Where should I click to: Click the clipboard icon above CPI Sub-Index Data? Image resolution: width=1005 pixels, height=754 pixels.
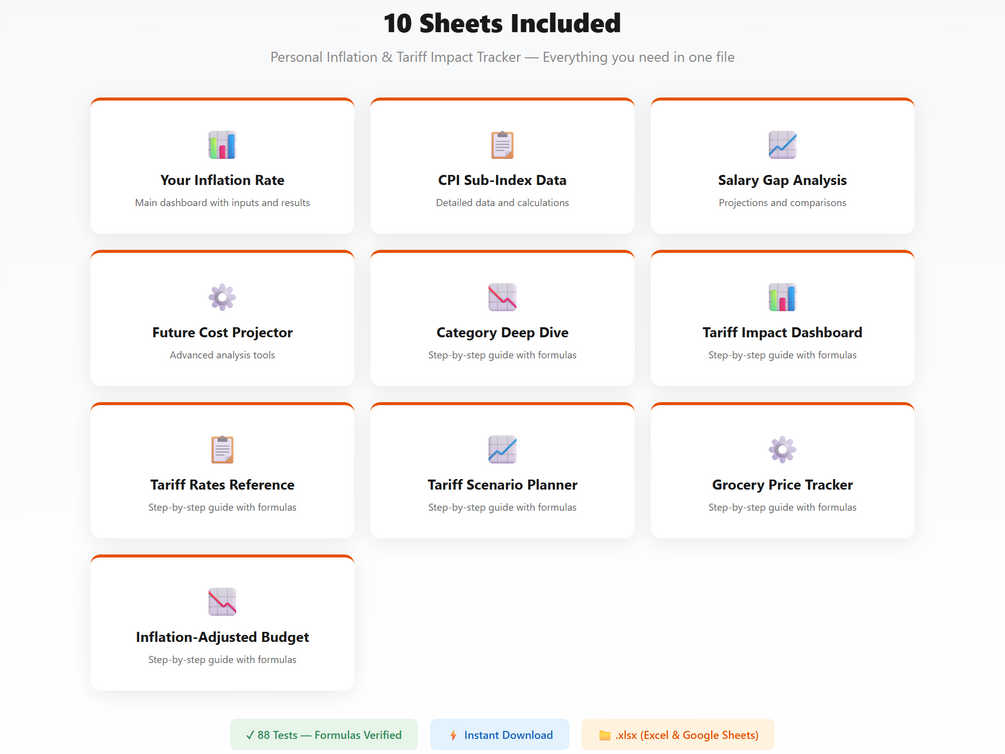pyautogui.click(x=502, y=145)
